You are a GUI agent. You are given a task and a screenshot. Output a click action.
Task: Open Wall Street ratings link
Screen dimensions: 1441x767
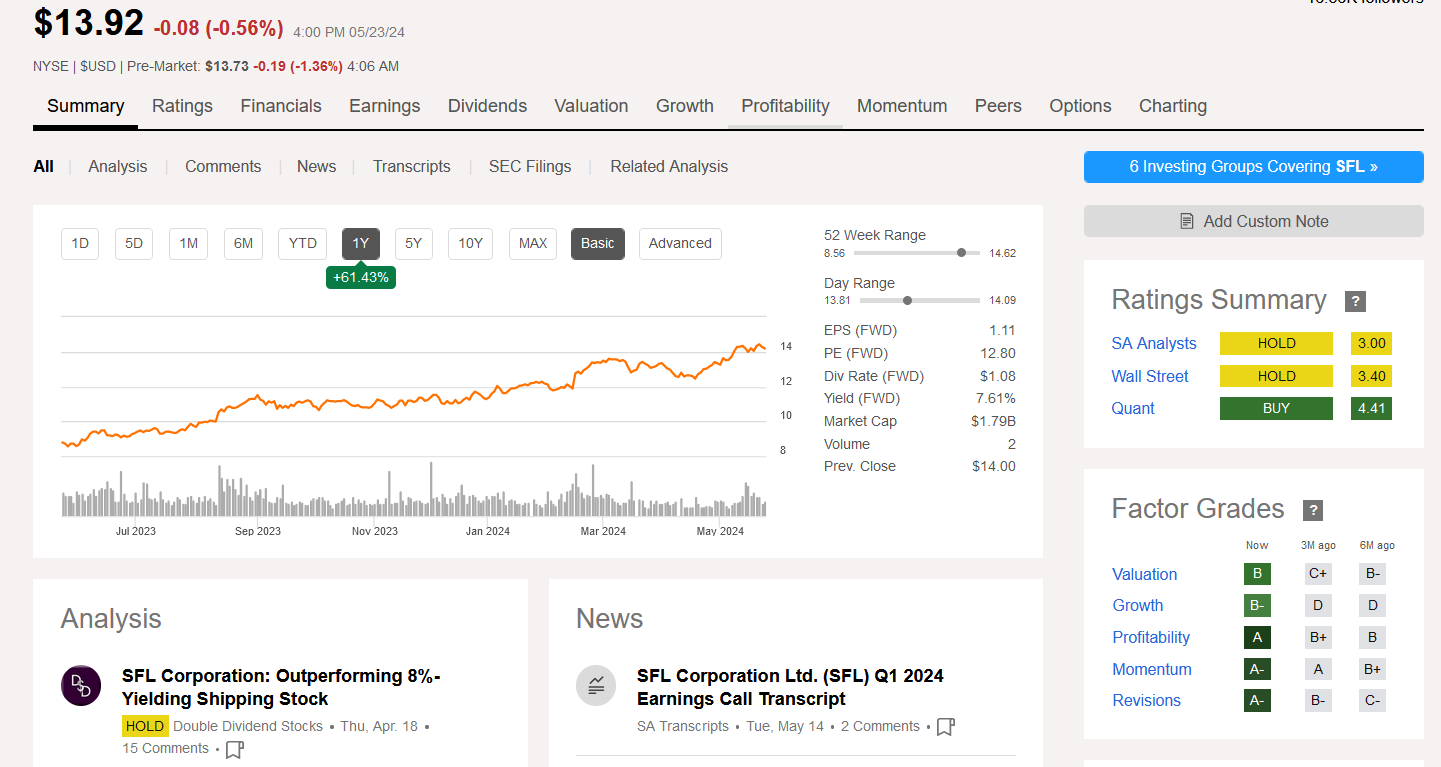[x=1150, y=376]
